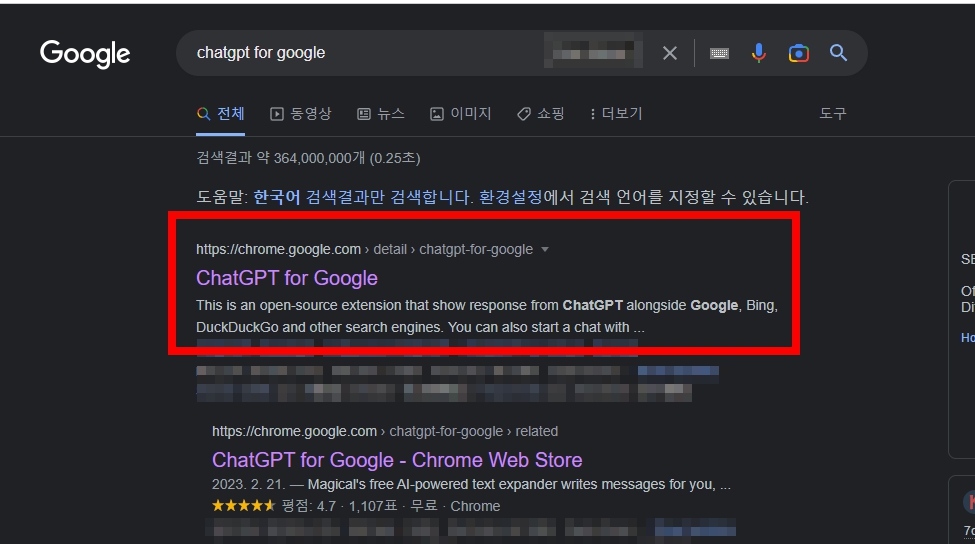Clear the search box with X icon

670,53
